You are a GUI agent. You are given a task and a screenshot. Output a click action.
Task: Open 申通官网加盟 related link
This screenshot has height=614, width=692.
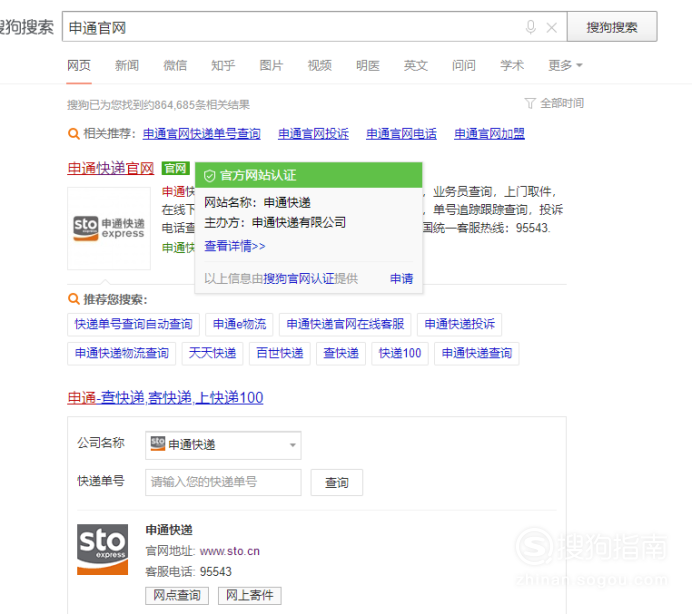coord(489,133)
